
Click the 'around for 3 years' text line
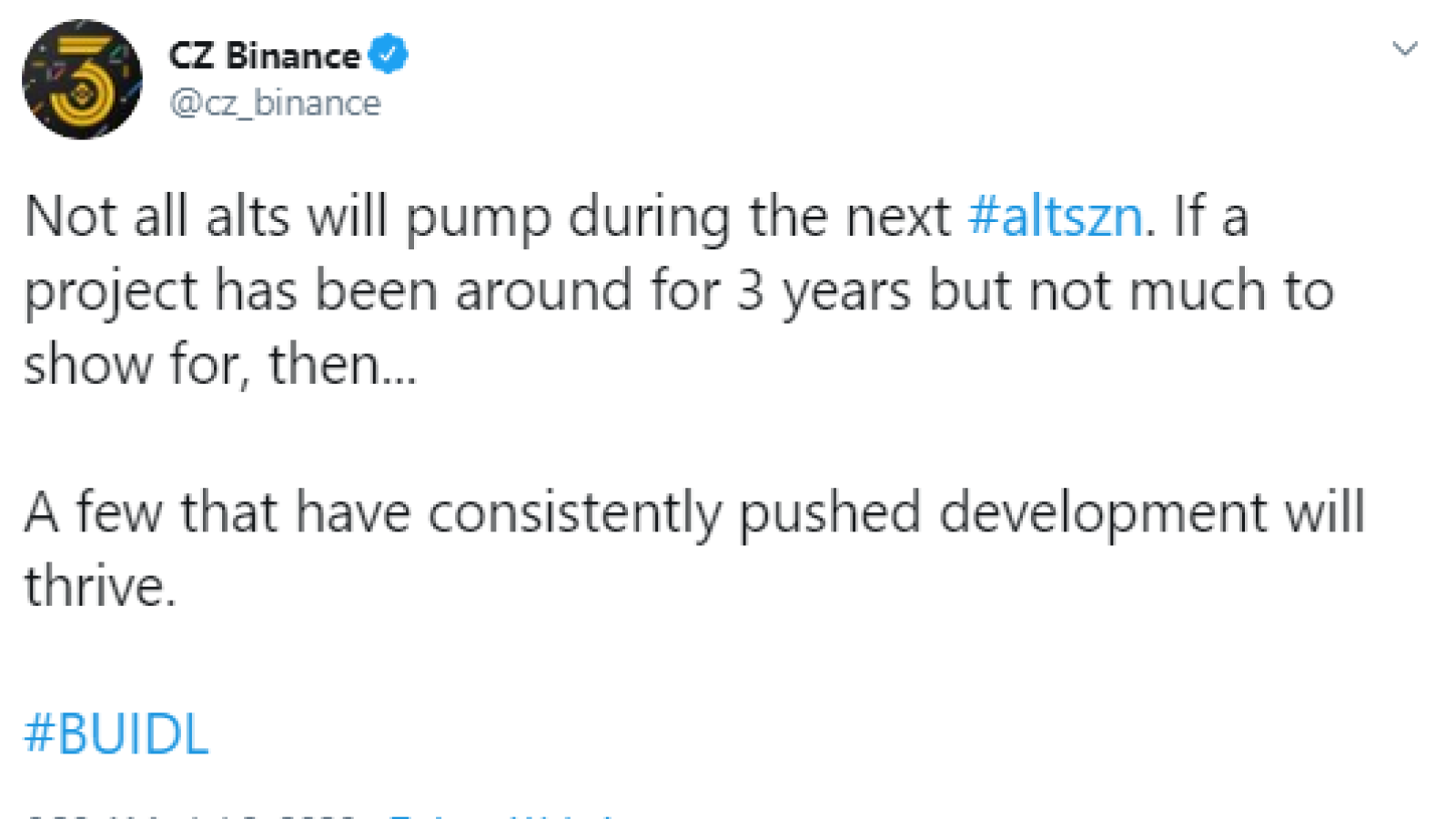(x=679, y=293)
